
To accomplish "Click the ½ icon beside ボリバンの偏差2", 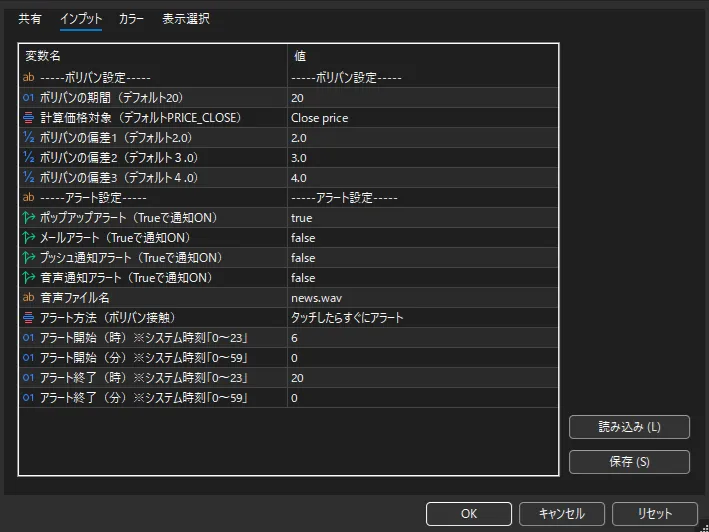I will coord(28,157).
